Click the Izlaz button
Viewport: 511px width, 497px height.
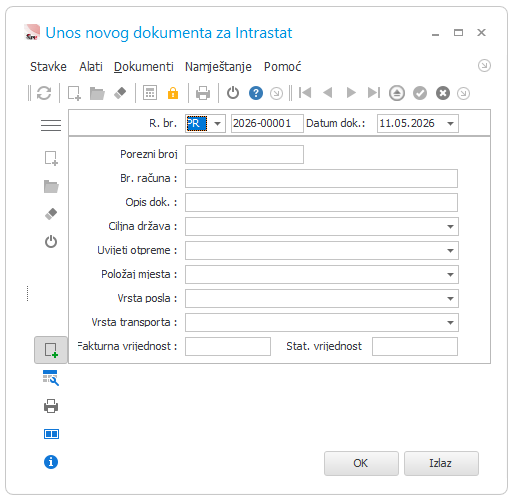coord(441,463)
